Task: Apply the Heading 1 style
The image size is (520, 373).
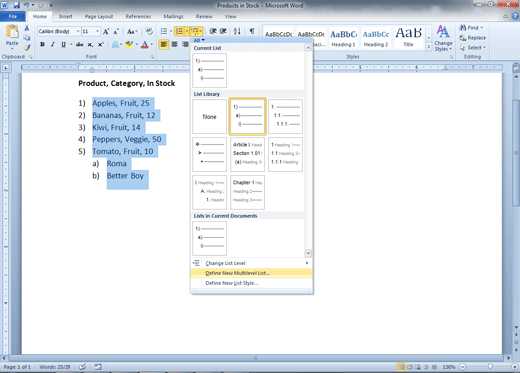Action: click(x=343, y=38)
